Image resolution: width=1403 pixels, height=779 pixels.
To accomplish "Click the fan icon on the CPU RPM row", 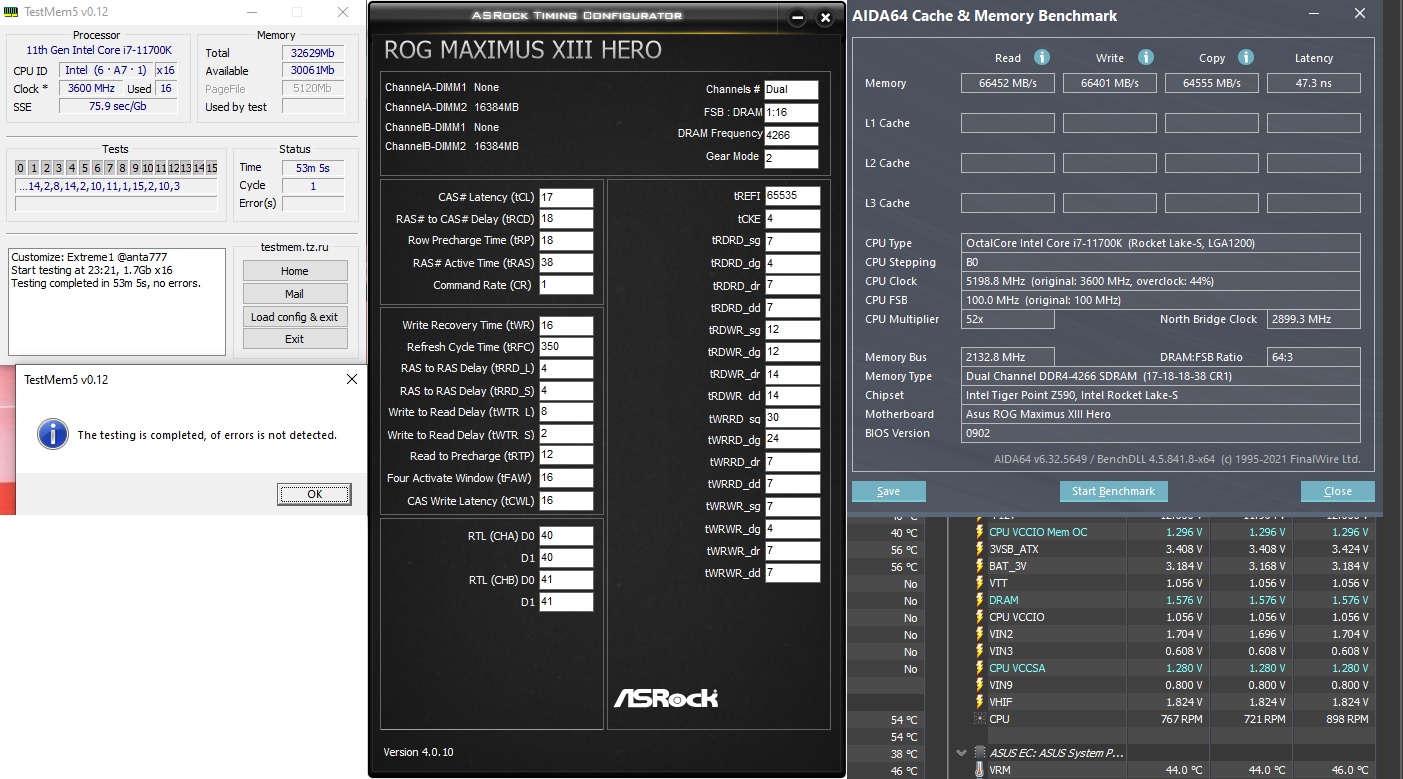I will tap(979, 719).
